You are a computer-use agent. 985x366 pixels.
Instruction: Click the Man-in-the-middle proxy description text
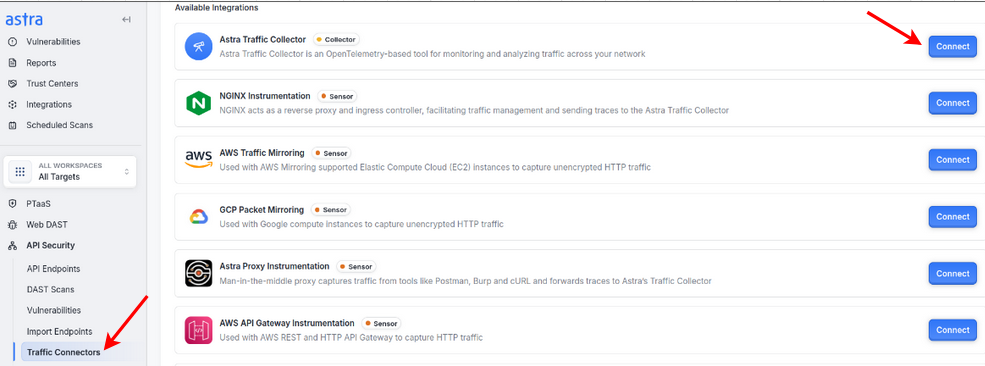click(465, 281)
